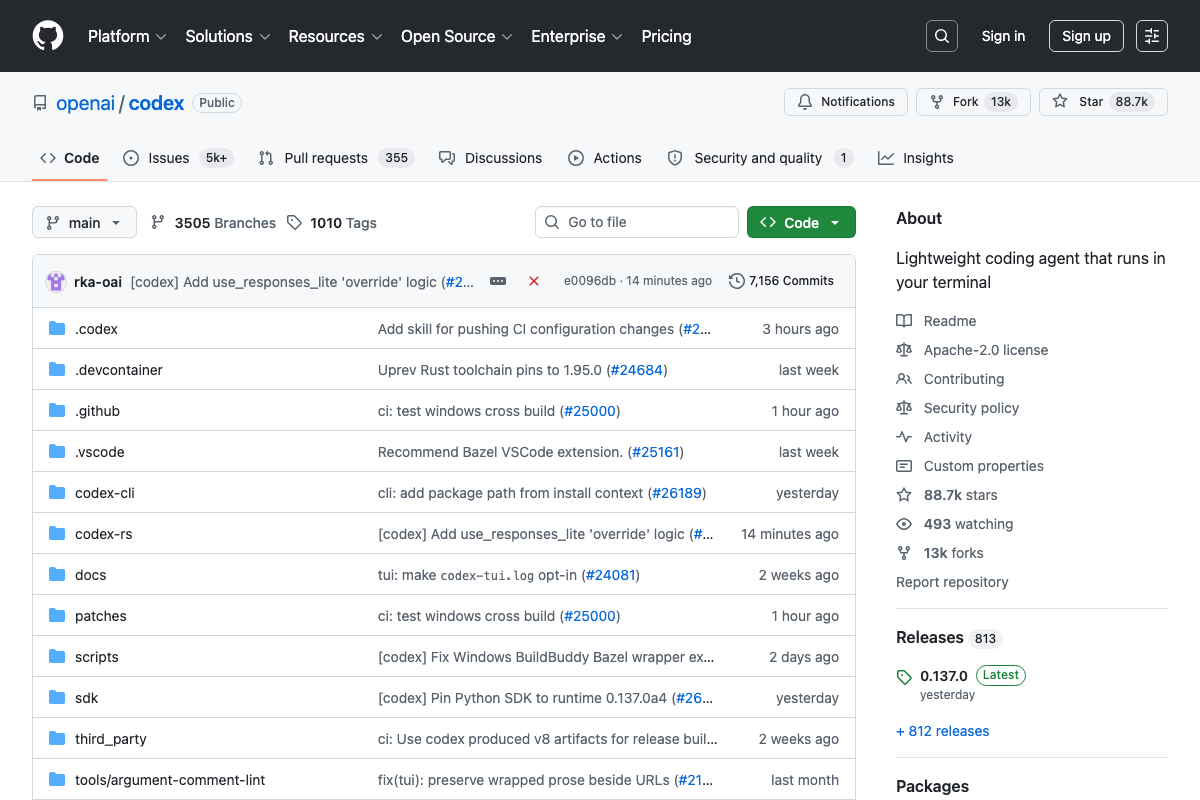
Task: Expand the Platform menu
Action: click(126, 36)
